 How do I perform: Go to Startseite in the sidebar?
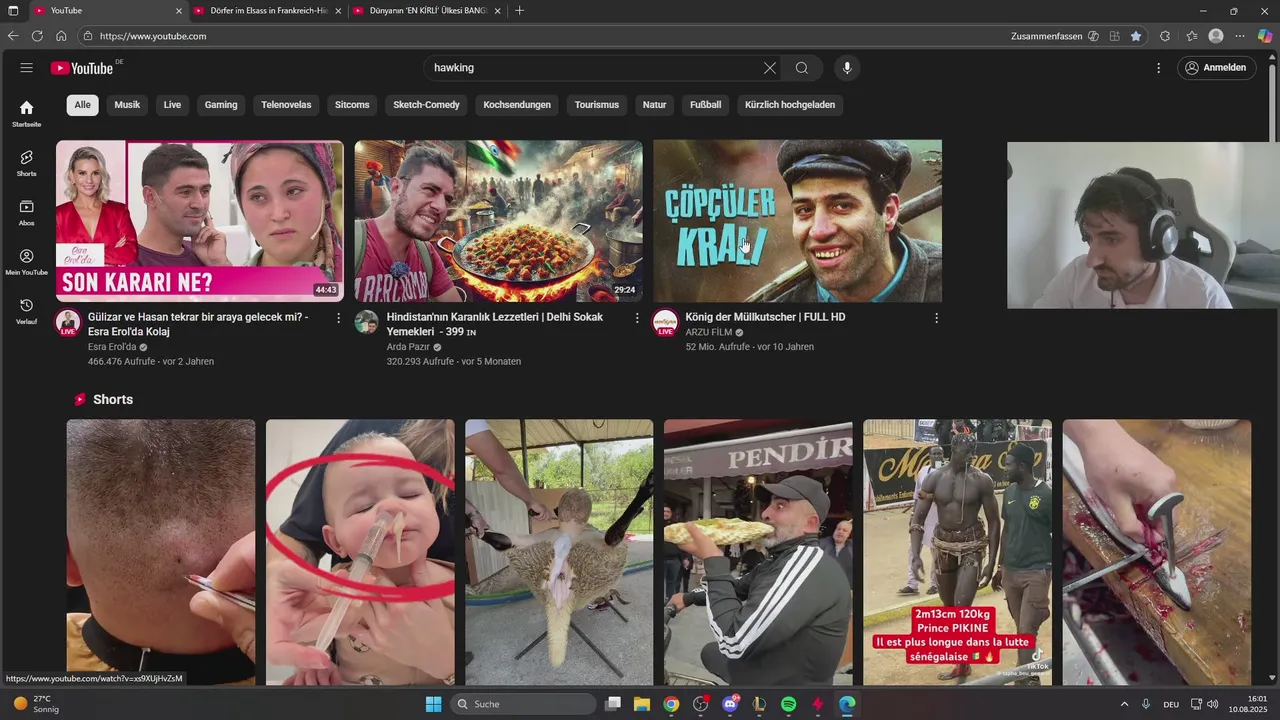click(27, 113)
